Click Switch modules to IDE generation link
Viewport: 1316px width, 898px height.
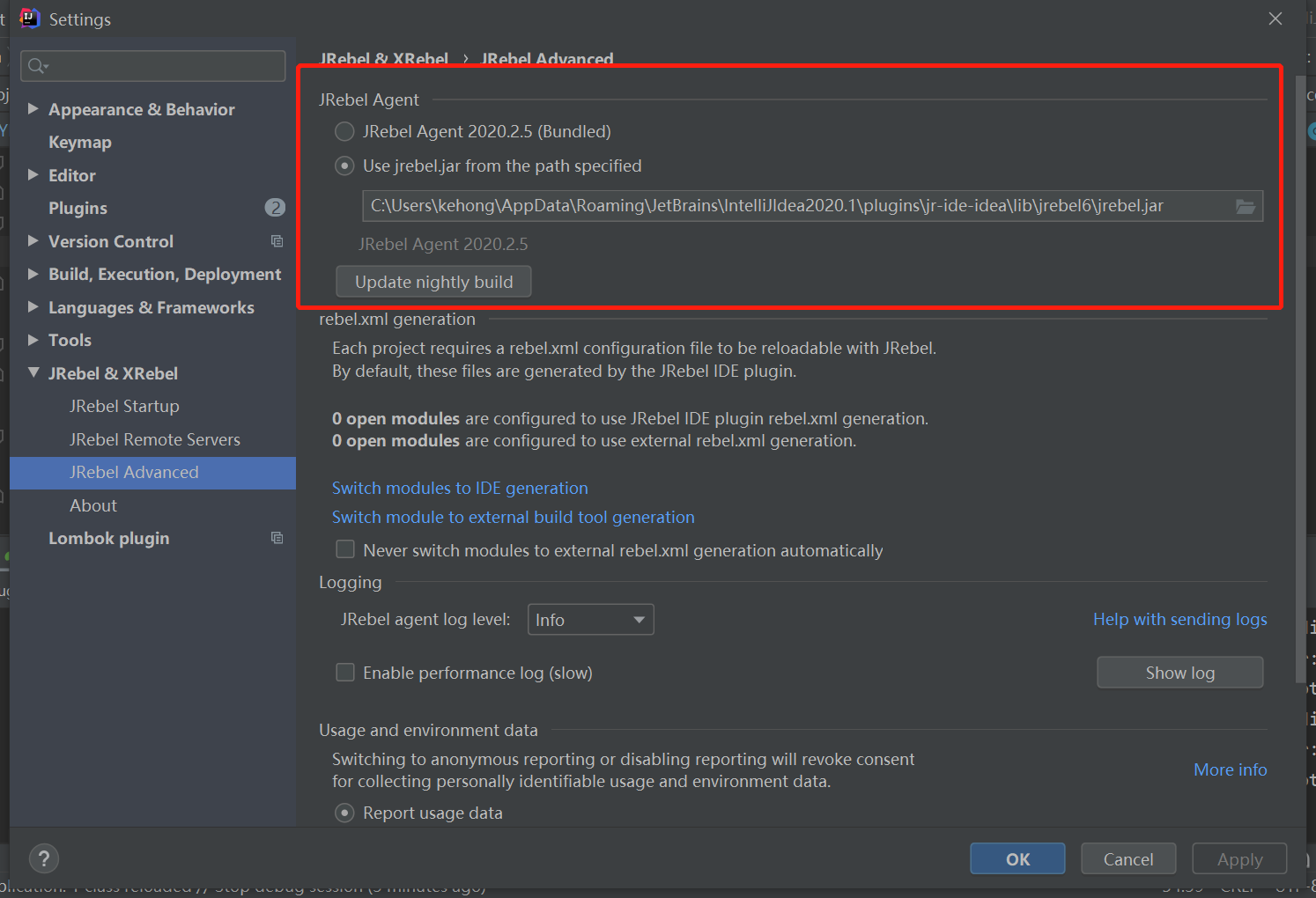point(460,488)
